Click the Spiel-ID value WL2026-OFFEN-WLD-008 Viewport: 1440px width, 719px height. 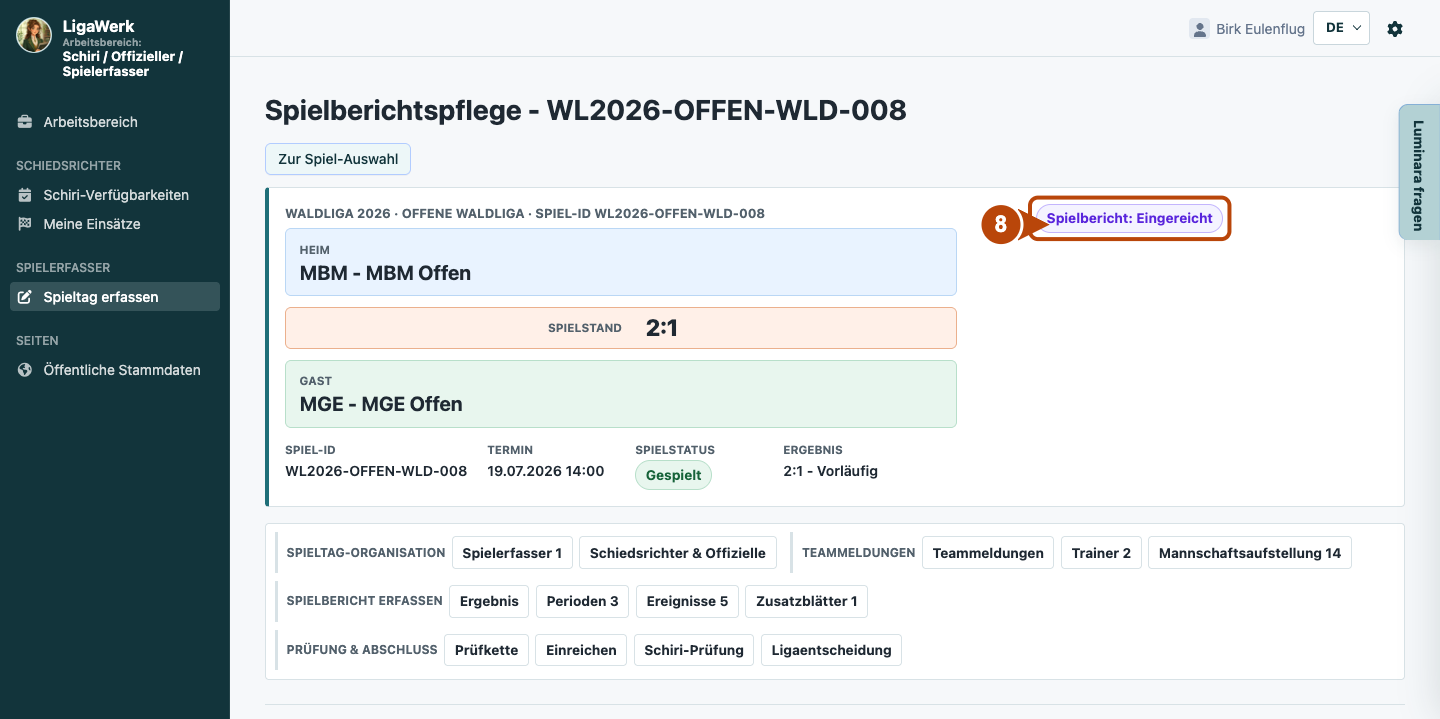tap(376, 471)
